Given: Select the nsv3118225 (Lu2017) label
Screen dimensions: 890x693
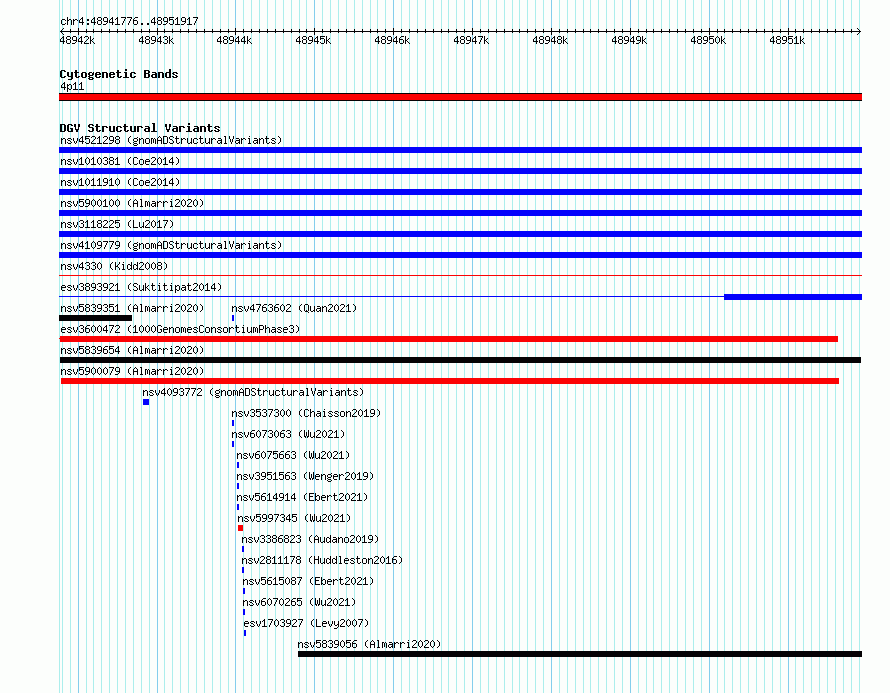Looking at the screenshot, I should click(x=117, y=224).
